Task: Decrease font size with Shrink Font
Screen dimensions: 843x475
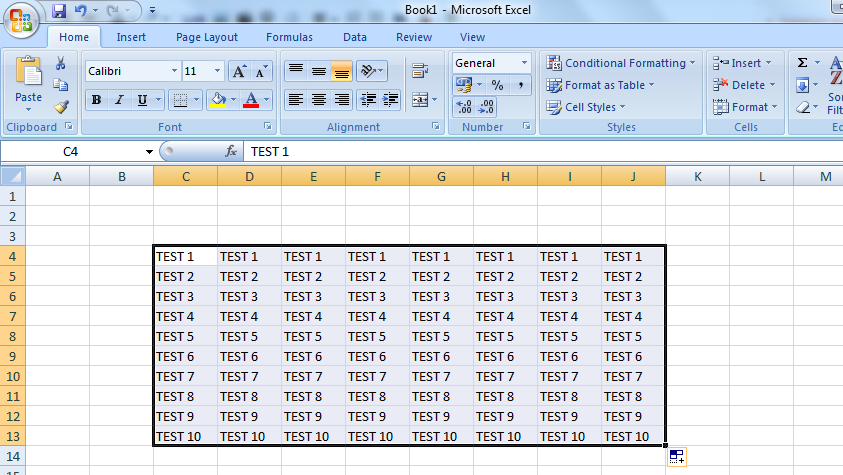Action: [261, 71]
